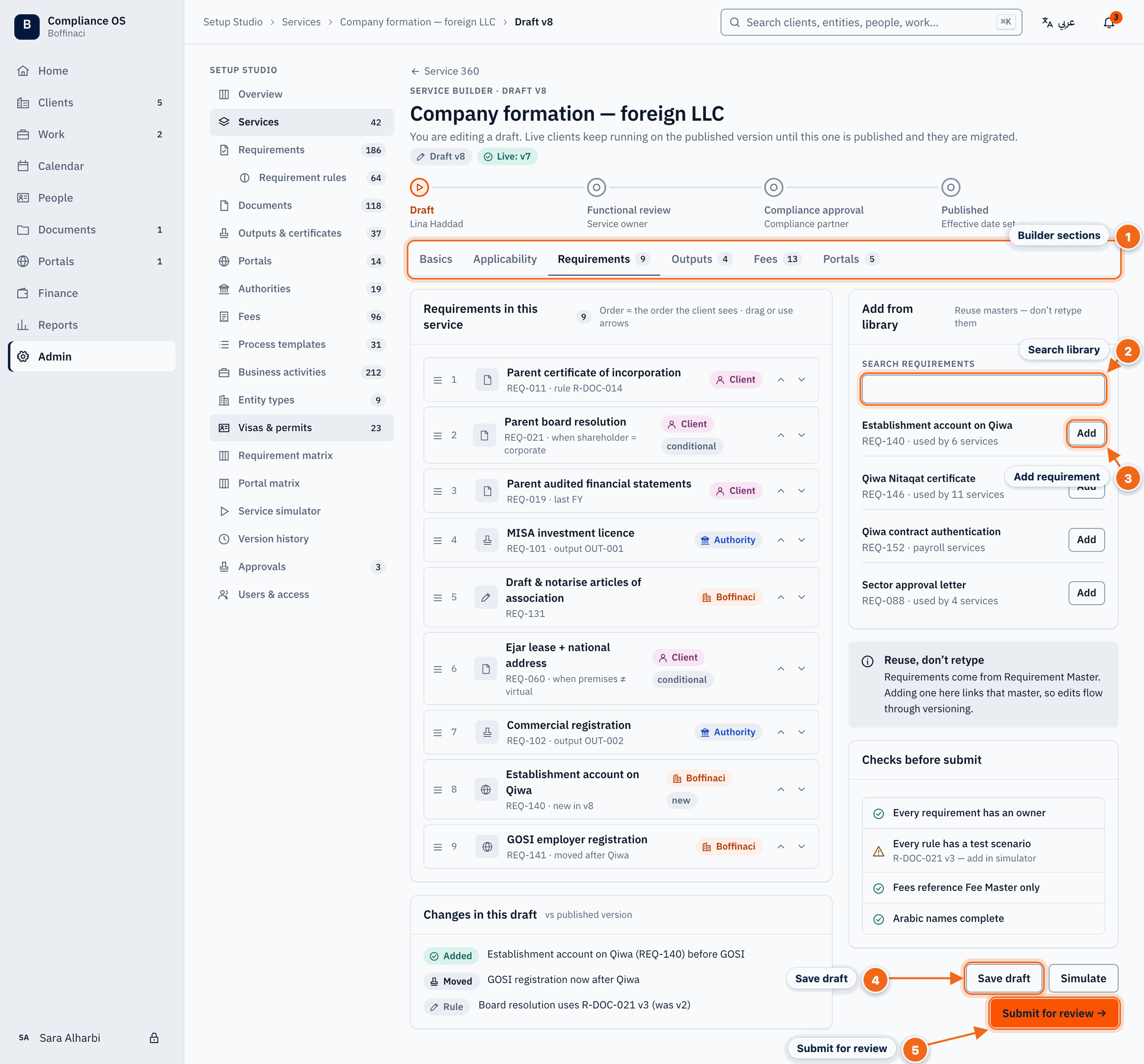Add Sector approval letter requirement

1086,593
